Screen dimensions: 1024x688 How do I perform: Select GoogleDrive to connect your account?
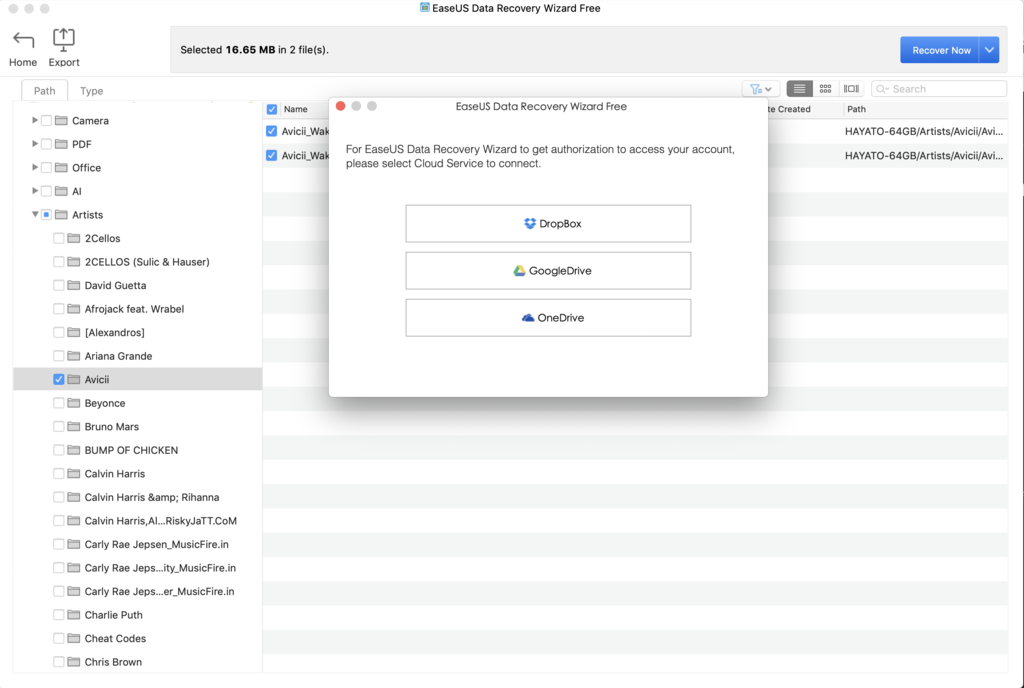pyautogui.click(x=548, y=270)
